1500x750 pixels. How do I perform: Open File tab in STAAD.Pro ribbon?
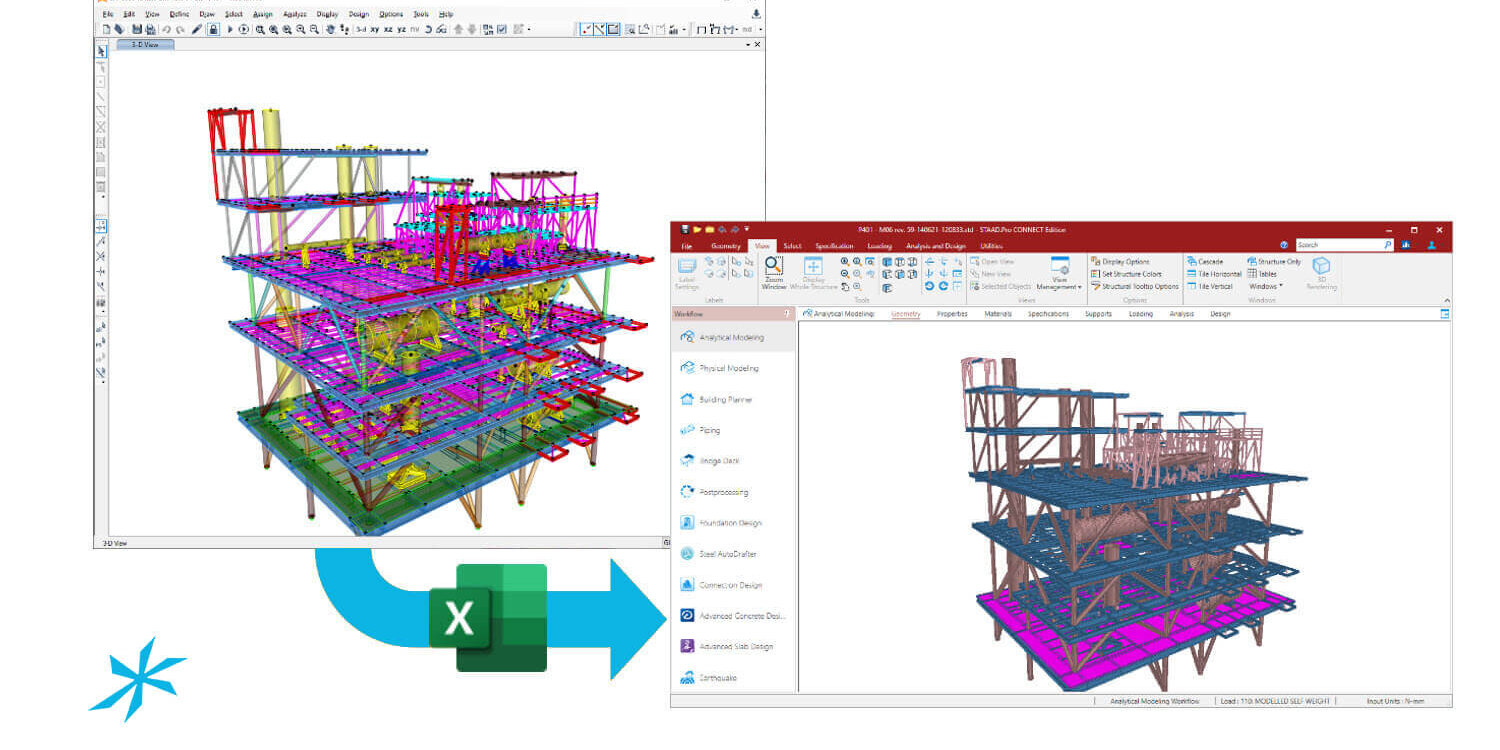tap(687, 245)
